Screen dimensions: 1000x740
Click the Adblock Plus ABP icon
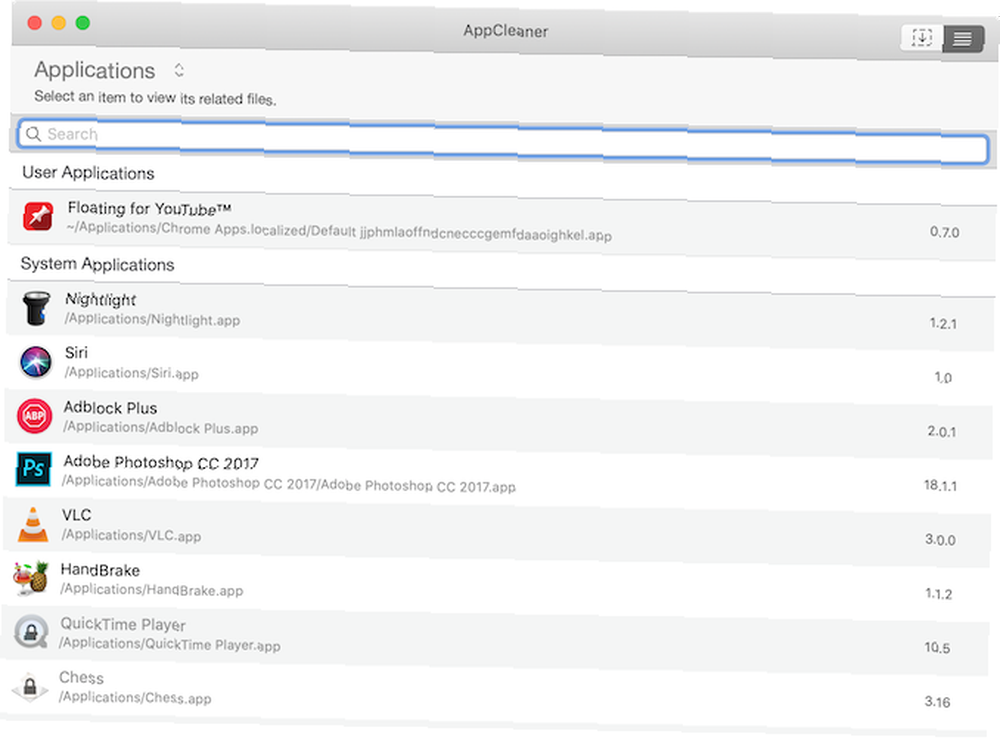[34, 417]
